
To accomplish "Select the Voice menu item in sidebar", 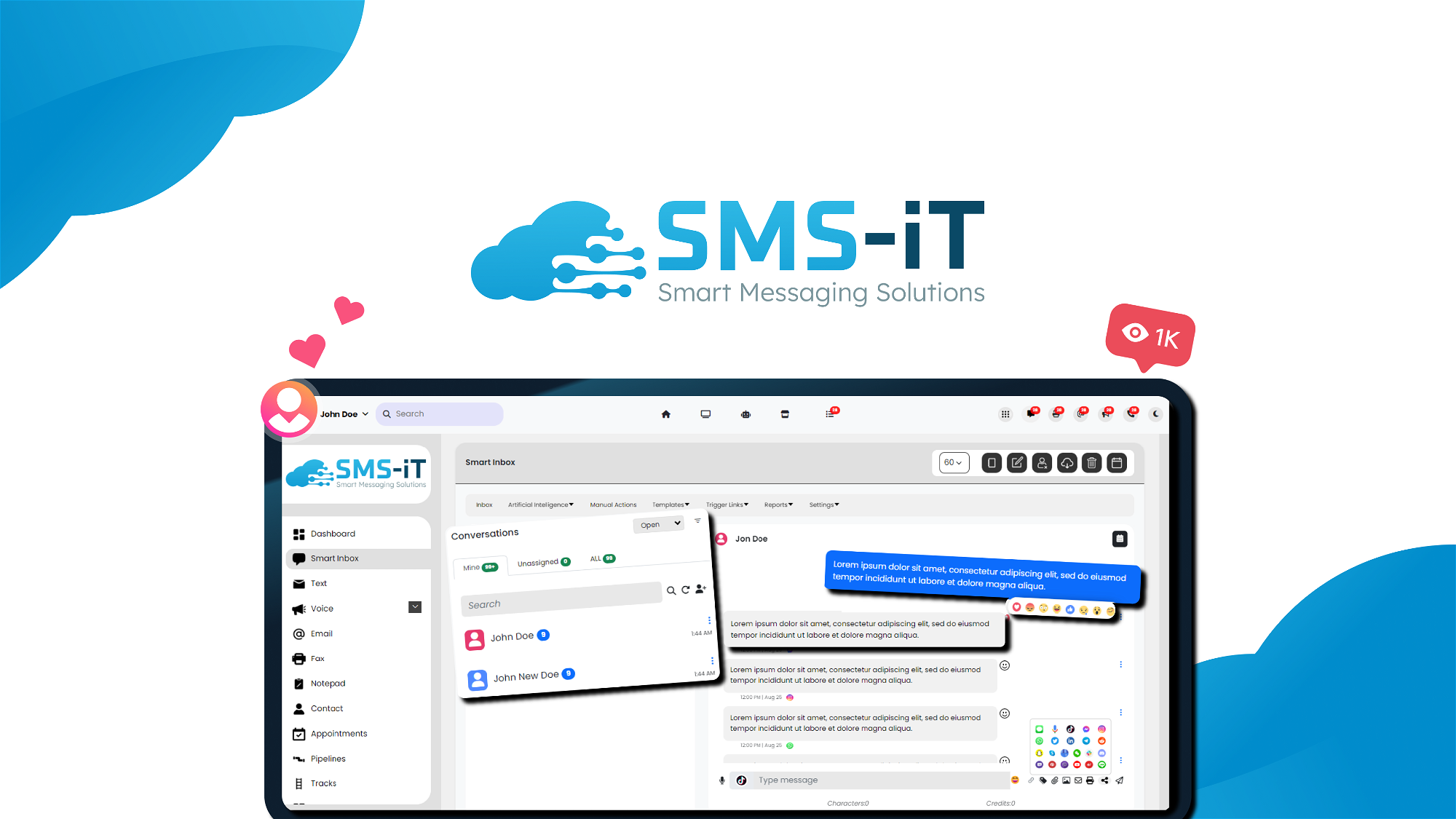I will pos(321,608).
